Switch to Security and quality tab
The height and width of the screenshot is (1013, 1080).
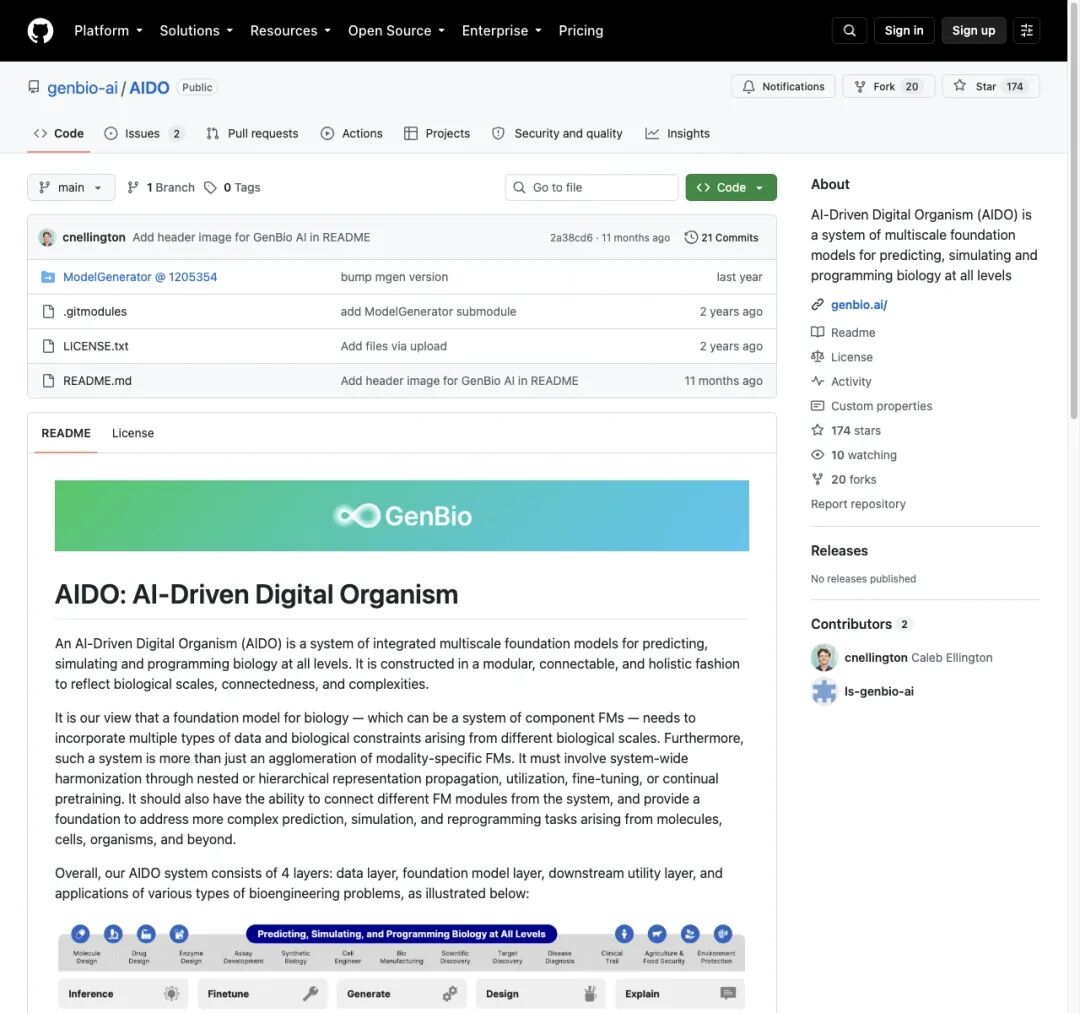pyautogui.click(x=557, y=134)
